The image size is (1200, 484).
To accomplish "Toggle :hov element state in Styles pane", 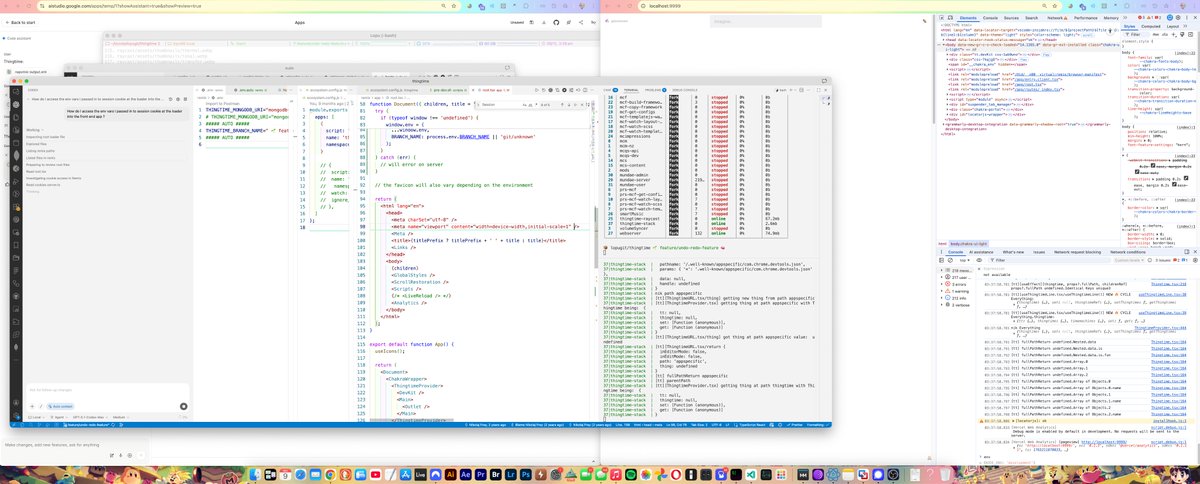I will pos(1157,35).
